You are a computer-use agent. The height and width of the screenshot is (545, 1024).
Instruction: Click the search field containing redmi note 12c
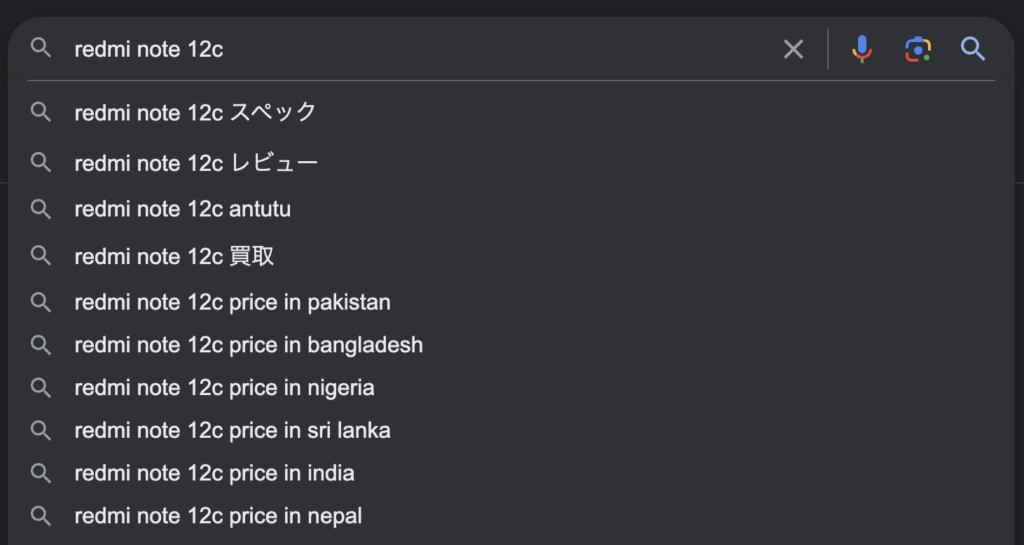click(400, 49)
